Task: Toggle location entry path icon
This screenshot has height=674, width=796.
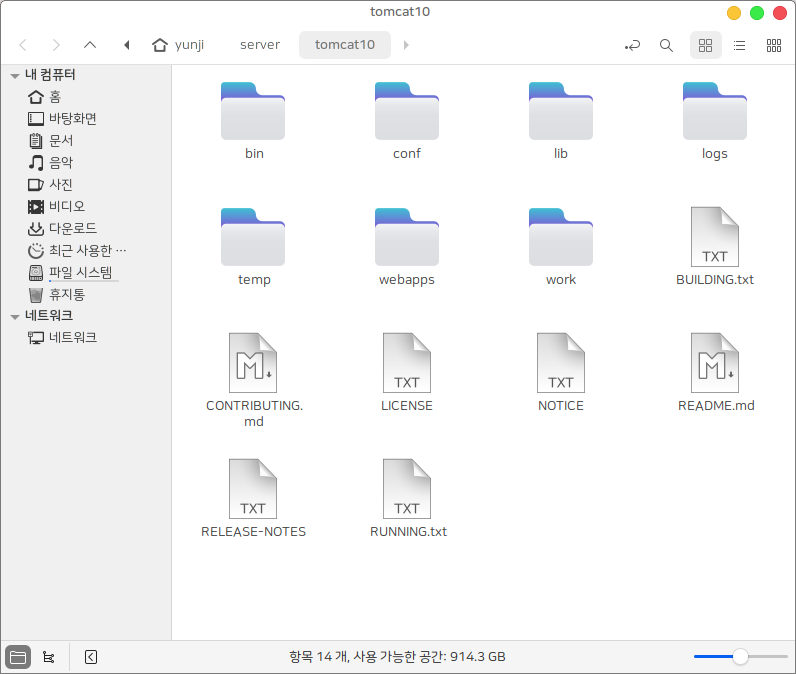Action: point(632,45)
